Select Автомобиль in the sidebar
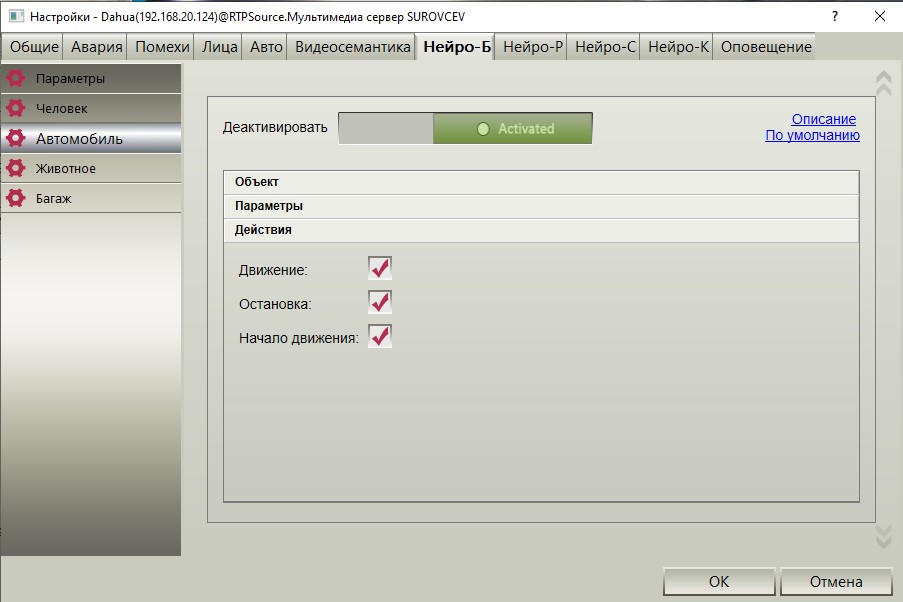 coord(91,138)
